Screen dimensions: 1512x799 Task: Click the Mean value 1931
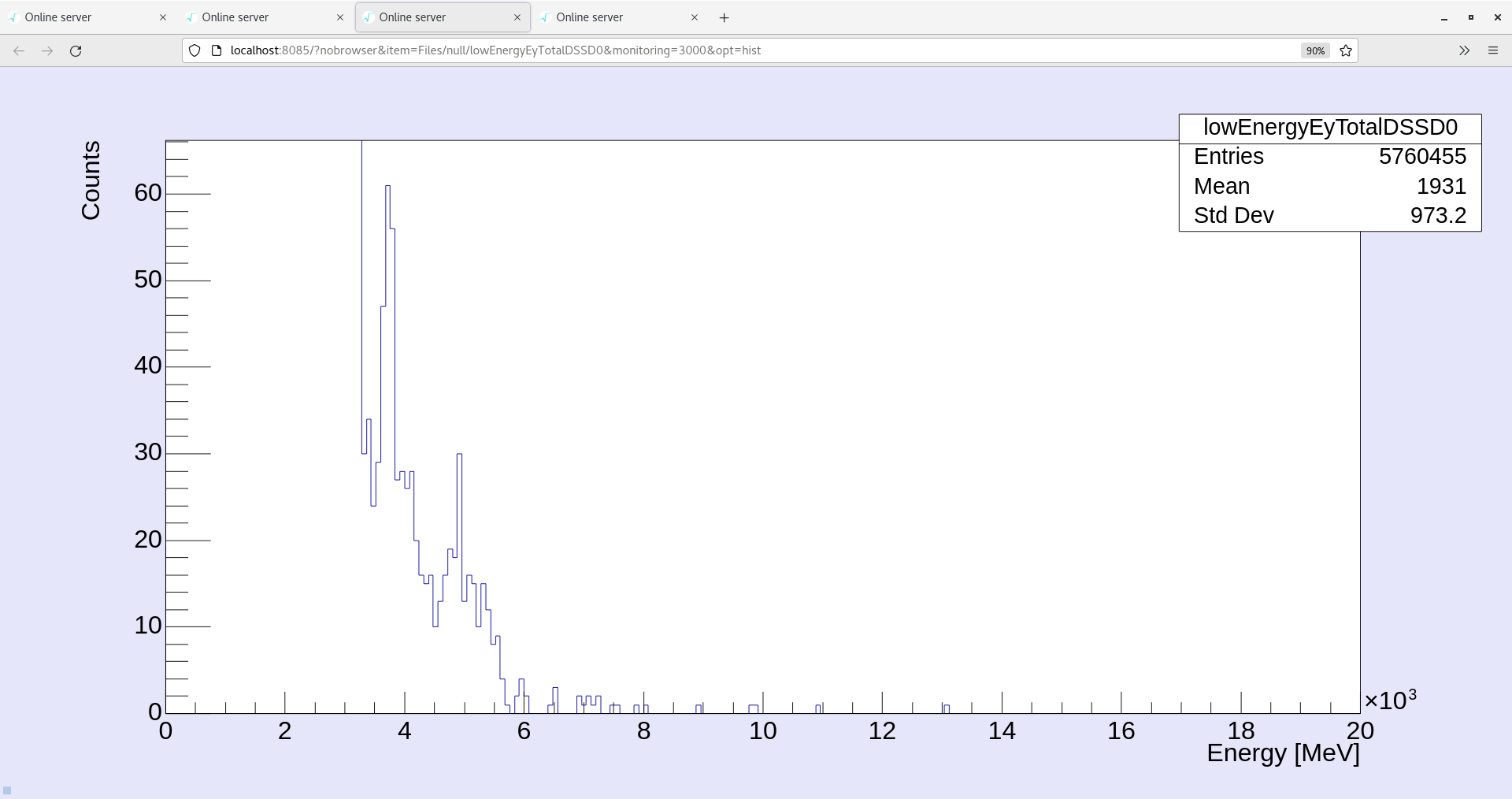tap(1441, 187)
